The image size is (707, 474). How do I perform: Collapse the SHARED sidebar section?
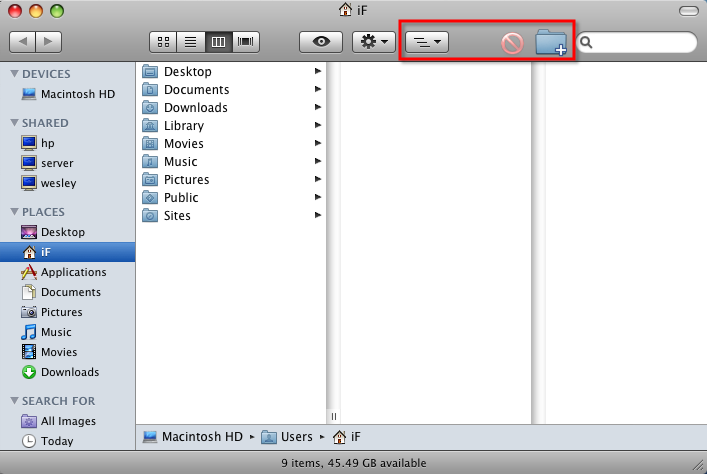[14, 123]
